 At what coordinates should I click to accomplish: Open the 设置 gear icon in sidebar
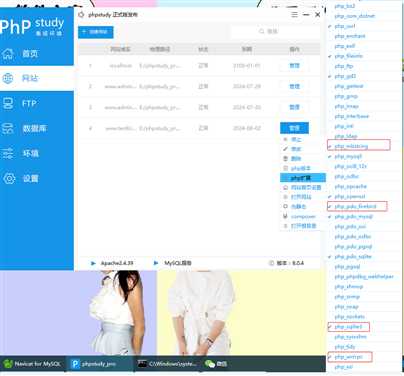coord(9,179)
